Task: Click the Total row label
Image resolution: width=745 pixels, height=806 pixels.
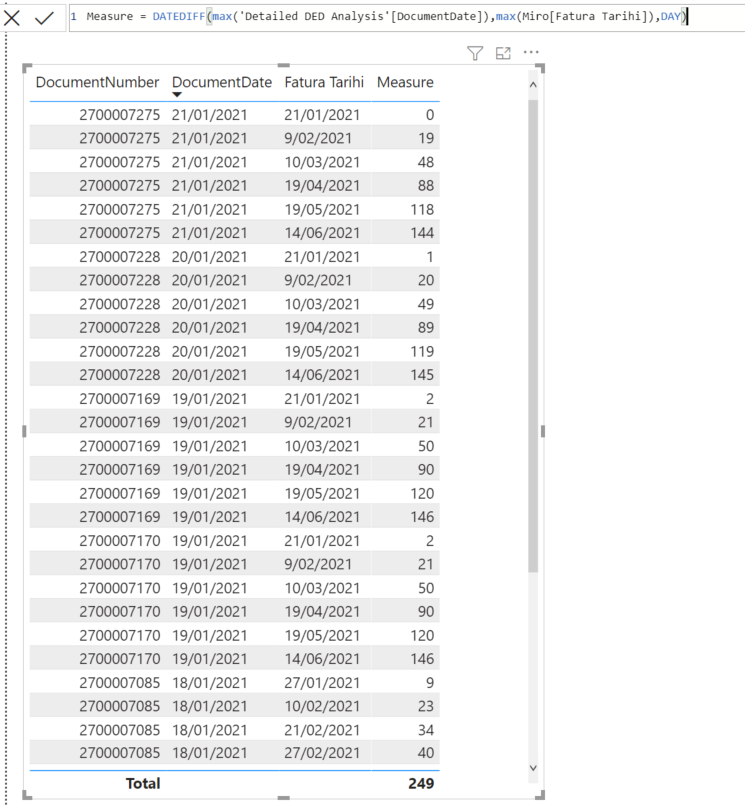Action: (143, 783)
